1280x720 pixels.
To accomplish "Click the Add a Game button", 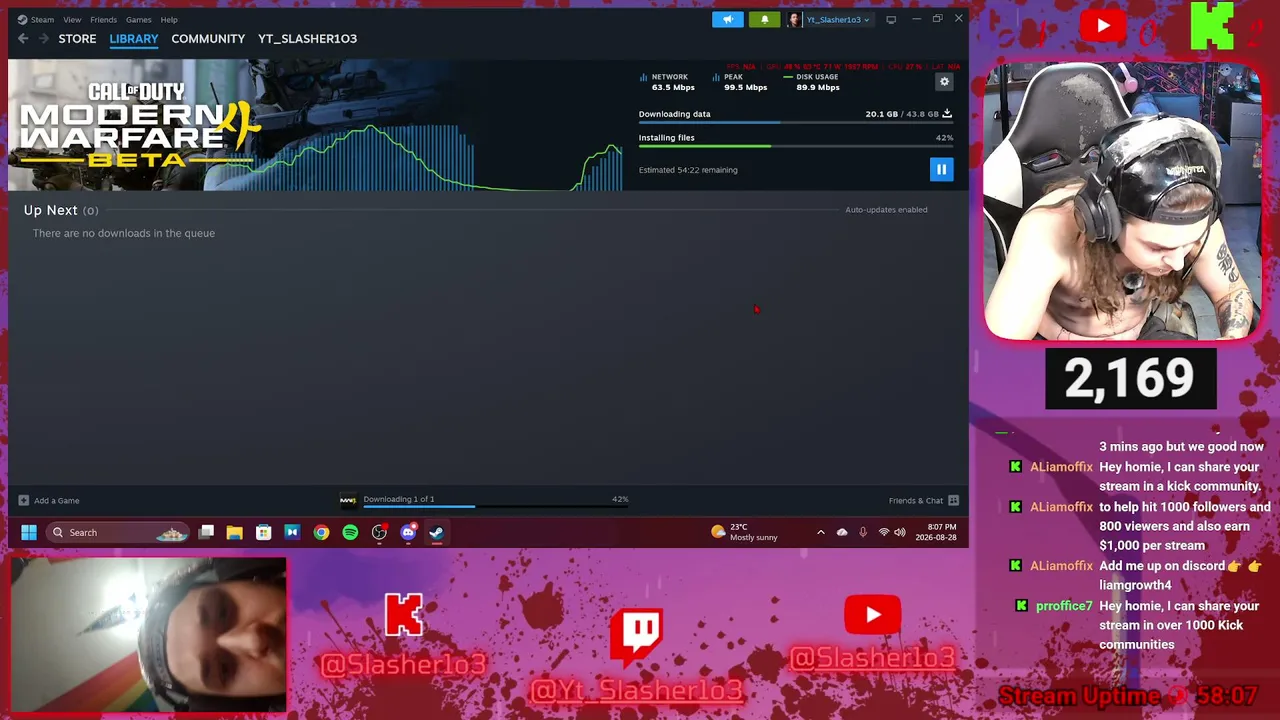I will pyautogui.click(x=49, y=500).
